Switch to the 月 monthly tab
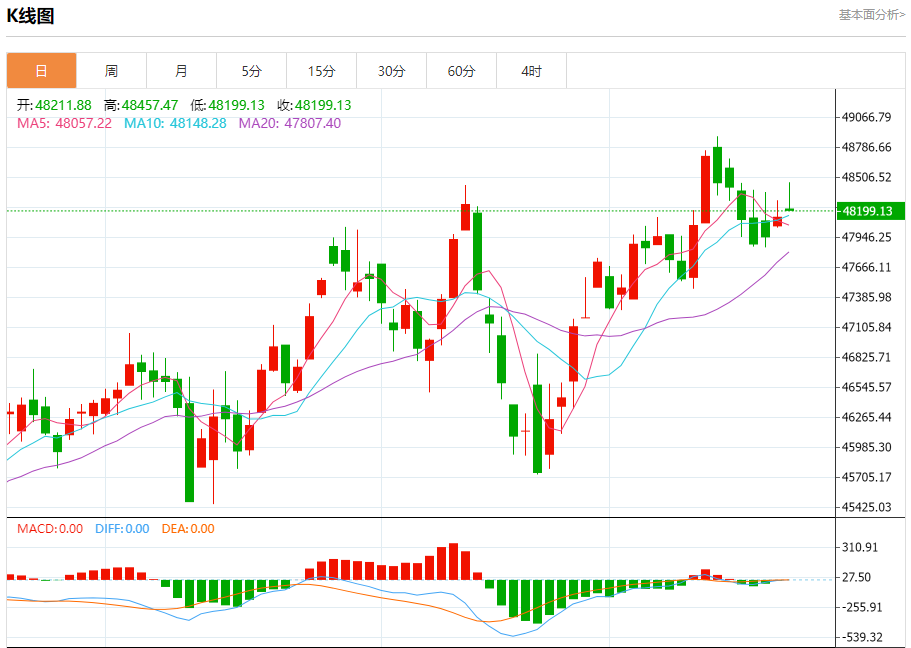 point(181,71)
